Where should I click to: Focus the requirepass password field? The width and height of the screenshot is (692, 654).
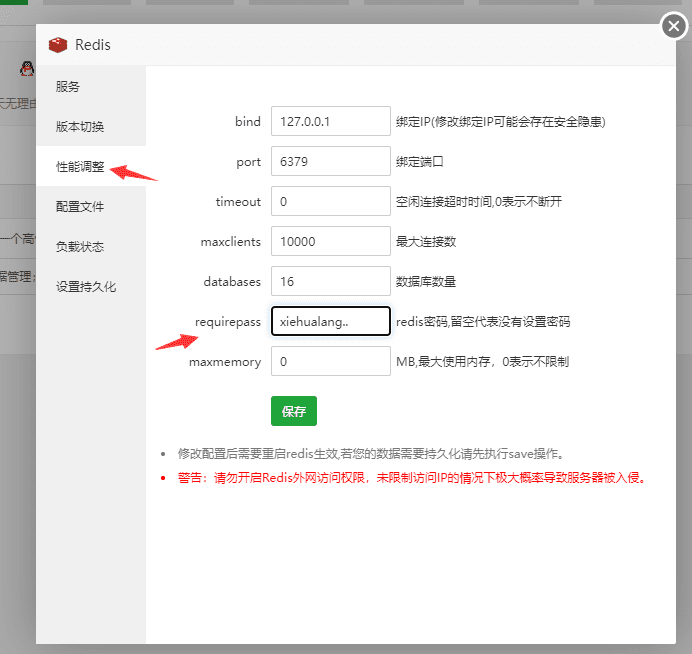point(329,321)
